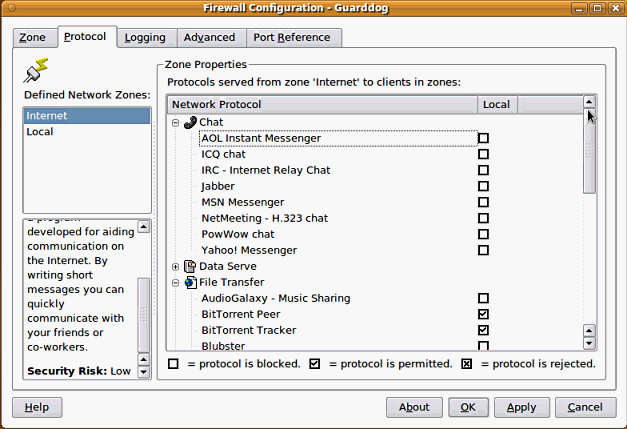Select NetMeeting - H.323 chat row
This screenshot has height=429, width=627.
click(x=338, y=218)
